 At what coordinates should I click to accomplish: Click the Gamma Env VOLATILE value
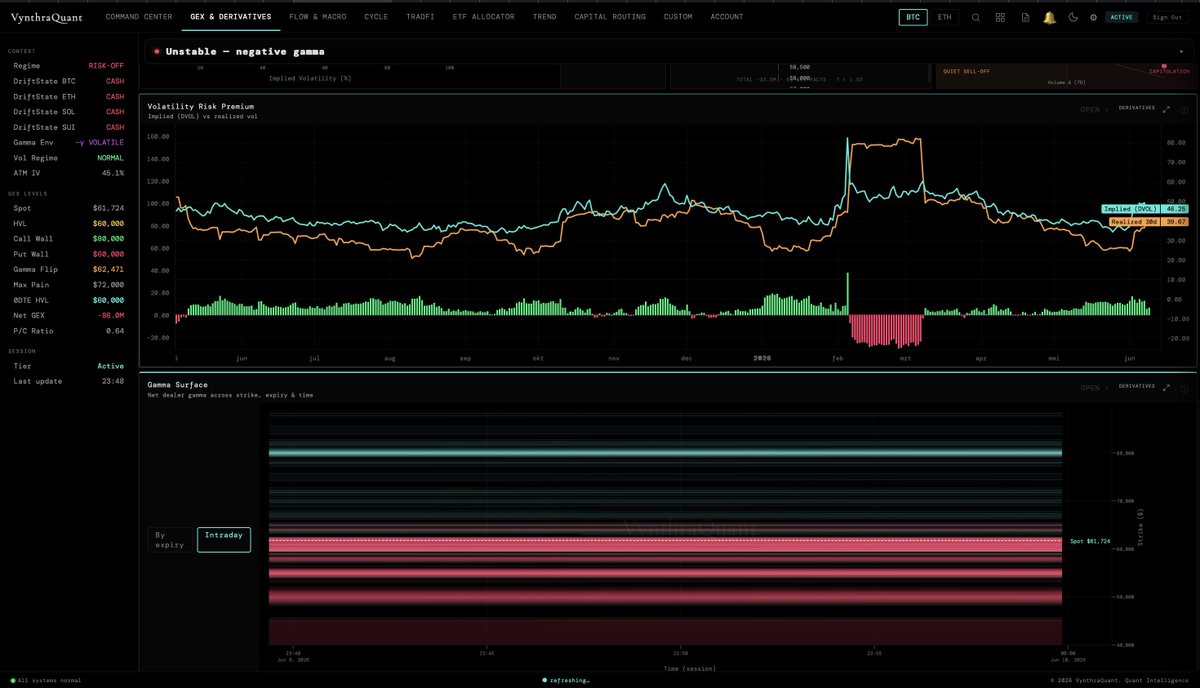[x=100, y=143]
